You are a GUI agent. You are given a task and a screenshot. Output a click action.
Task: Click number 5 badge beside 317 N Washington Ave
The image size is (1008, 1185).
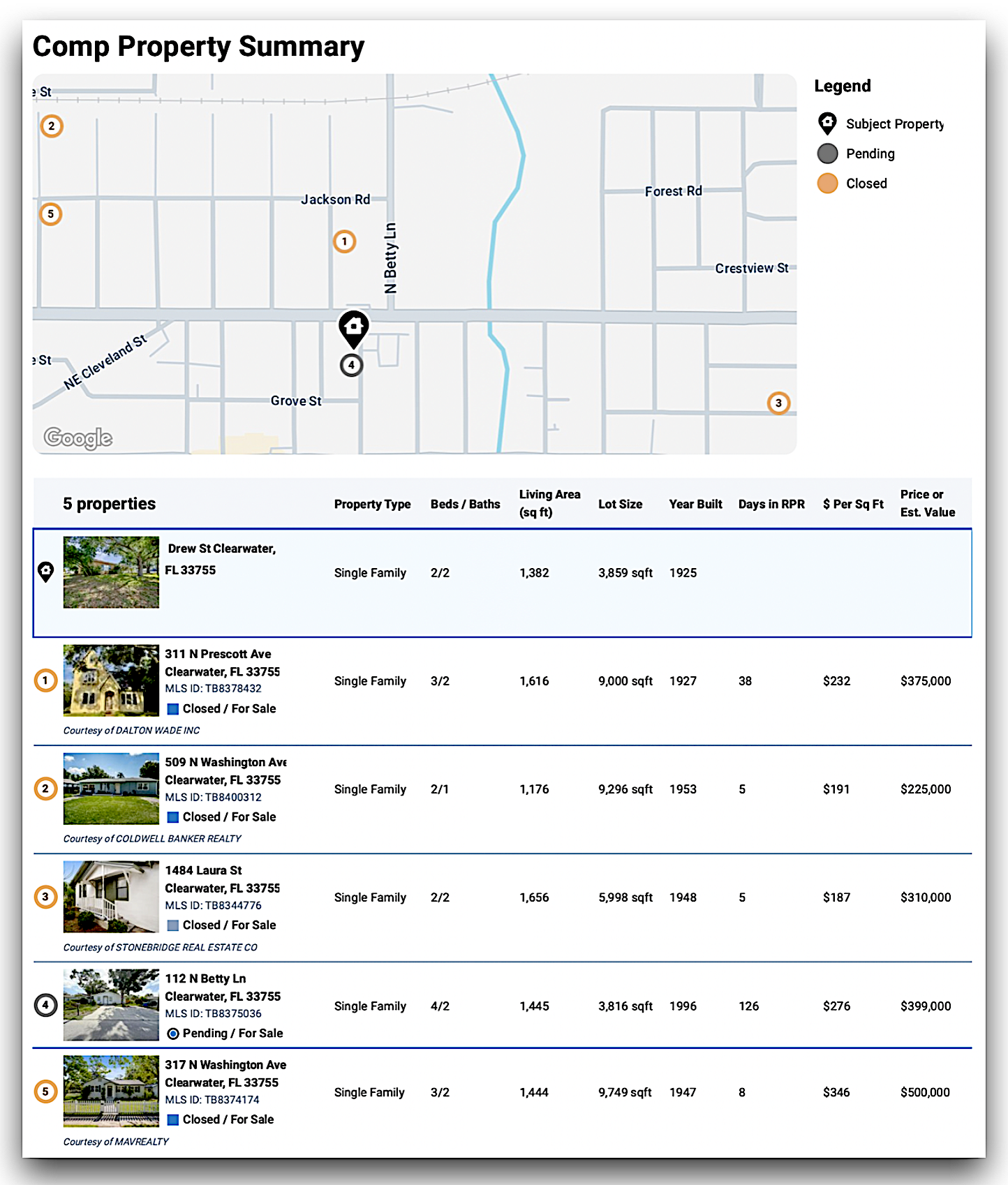(45, 1091)
